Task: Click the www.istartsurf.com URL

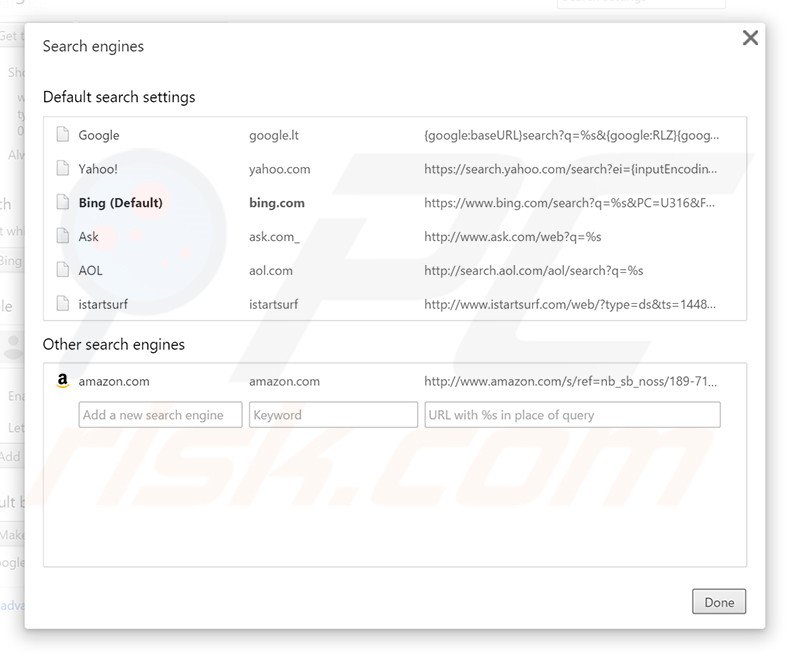Action: [x=570, y=304]
